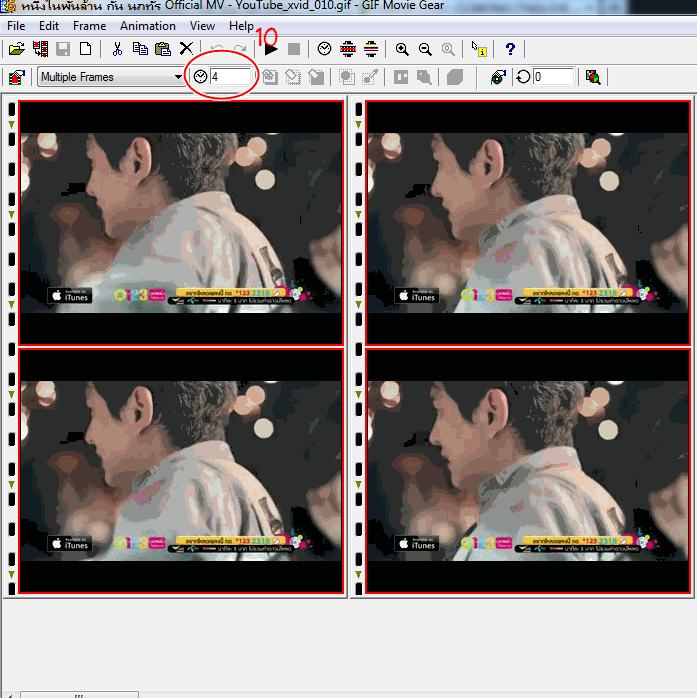Screen dimensions: 697x698
Task: Click the palette inspect magnifier icon
Action: [593, 77]
